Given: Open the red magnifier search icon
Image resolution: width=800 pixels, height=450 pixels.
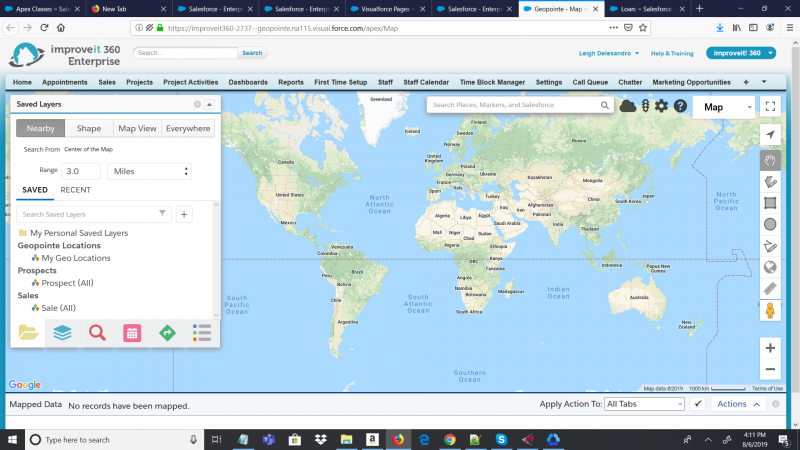Looking at the screenshot, I should pos(97,333).
